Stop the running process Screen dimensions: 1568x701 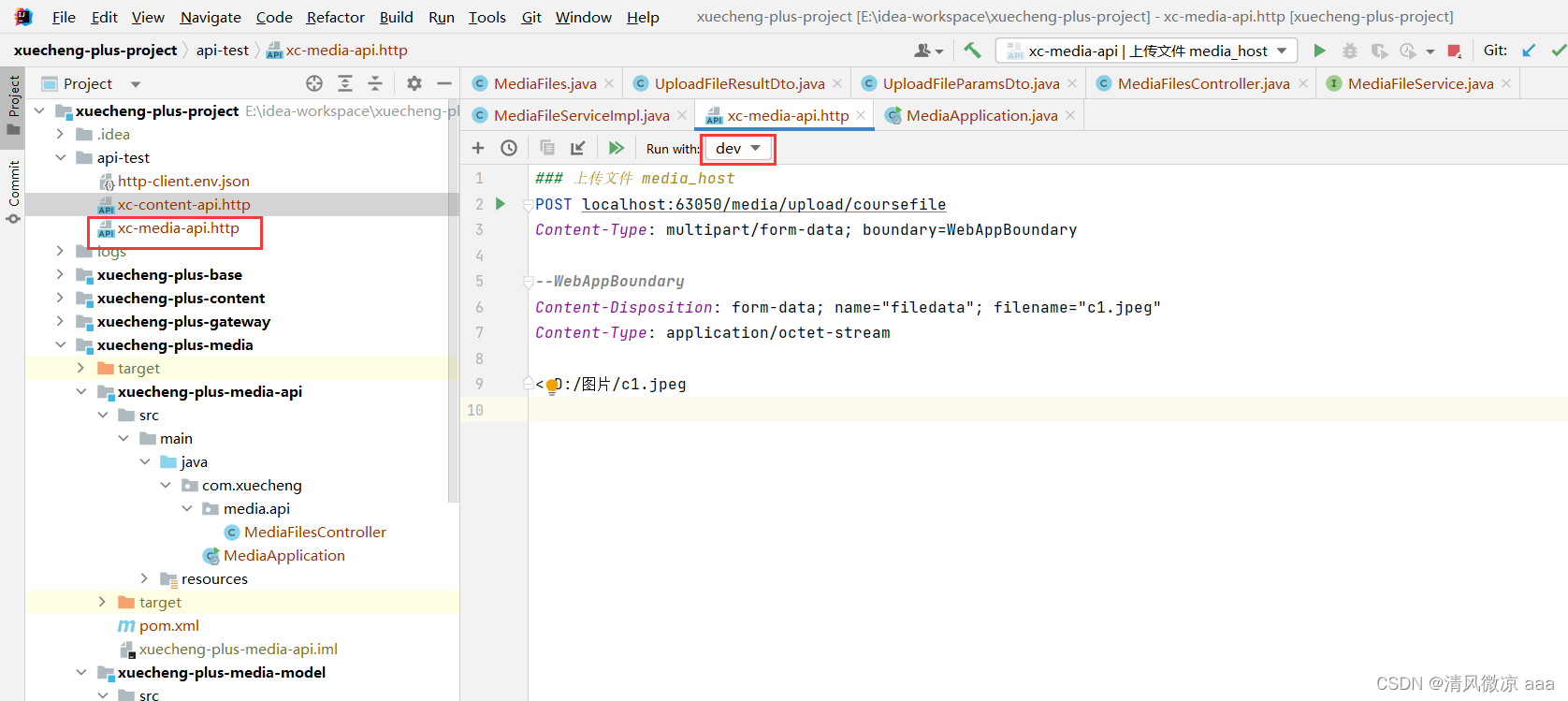tap(1454, 51)
